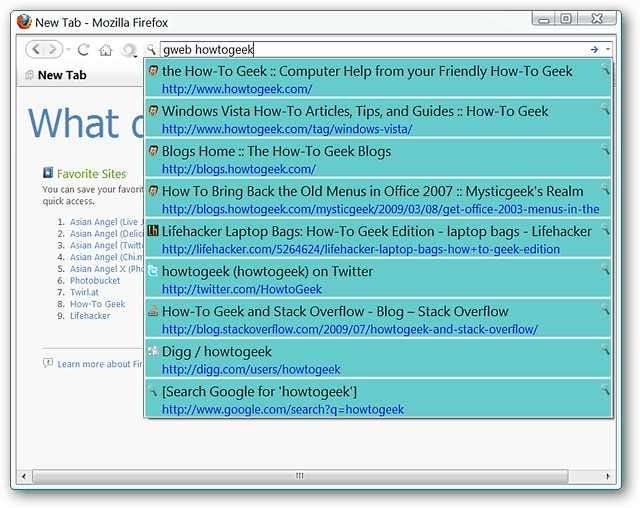This screenshot has width=640, height=508.
Task: Click the Forward navigation arrow
Action: 53,49
